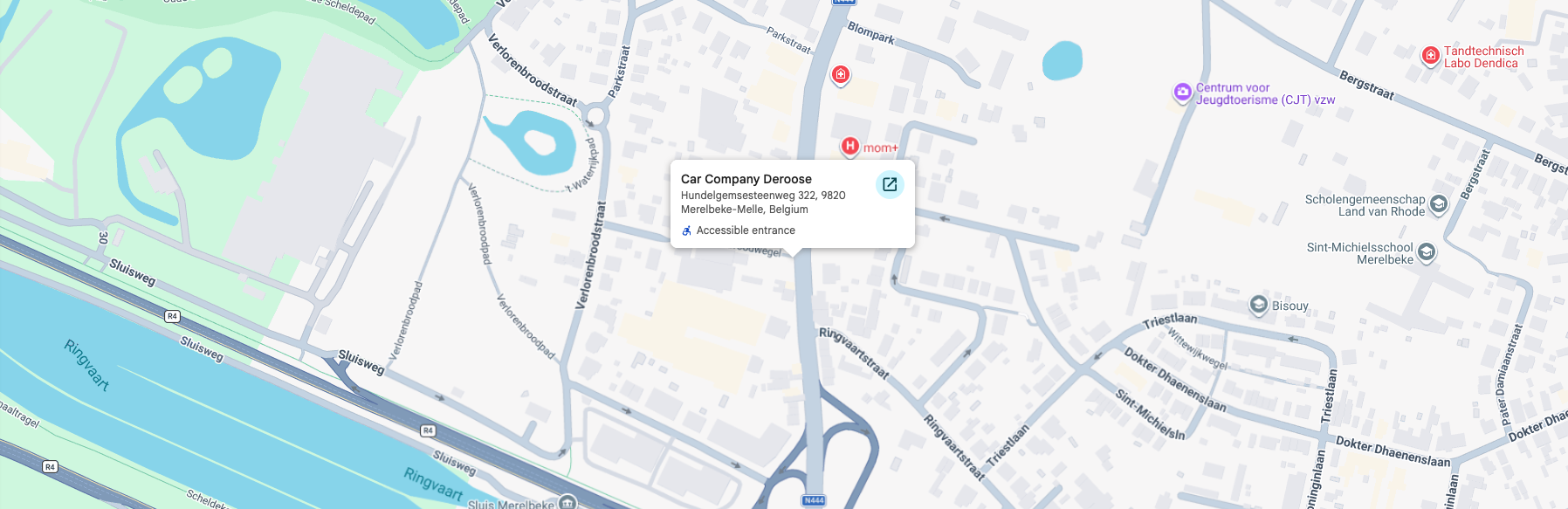The height and width of the screenshot is (509, 1568).
Task: Click the Sint-Michielsln street label
Action: (1150, 414)
